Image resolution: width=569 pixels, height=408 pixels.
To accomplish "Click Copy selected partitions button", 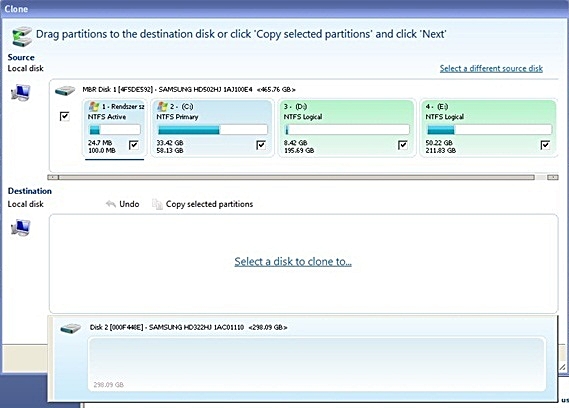I will pos(202,204).
